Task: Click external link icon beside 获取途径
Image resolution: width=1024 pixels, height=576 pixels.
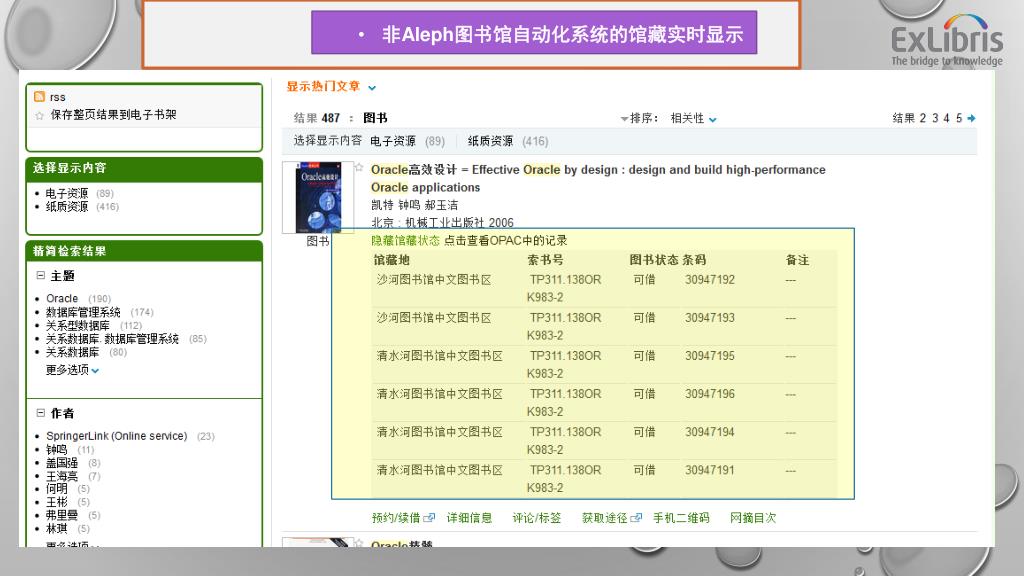Action: coord(636,518)
